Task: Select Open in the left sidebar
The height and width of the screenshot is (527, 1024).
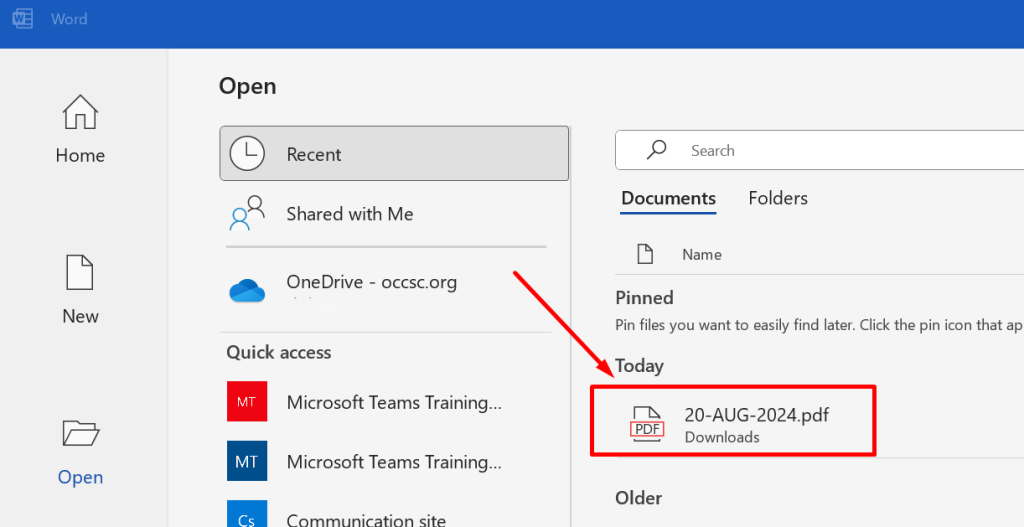Action: point(80,453)
